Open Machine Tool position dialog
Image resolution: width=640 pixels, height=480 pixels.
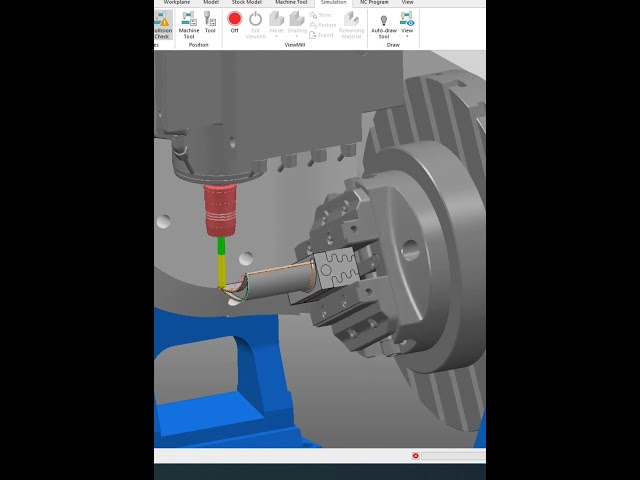[x=189, y=25]
